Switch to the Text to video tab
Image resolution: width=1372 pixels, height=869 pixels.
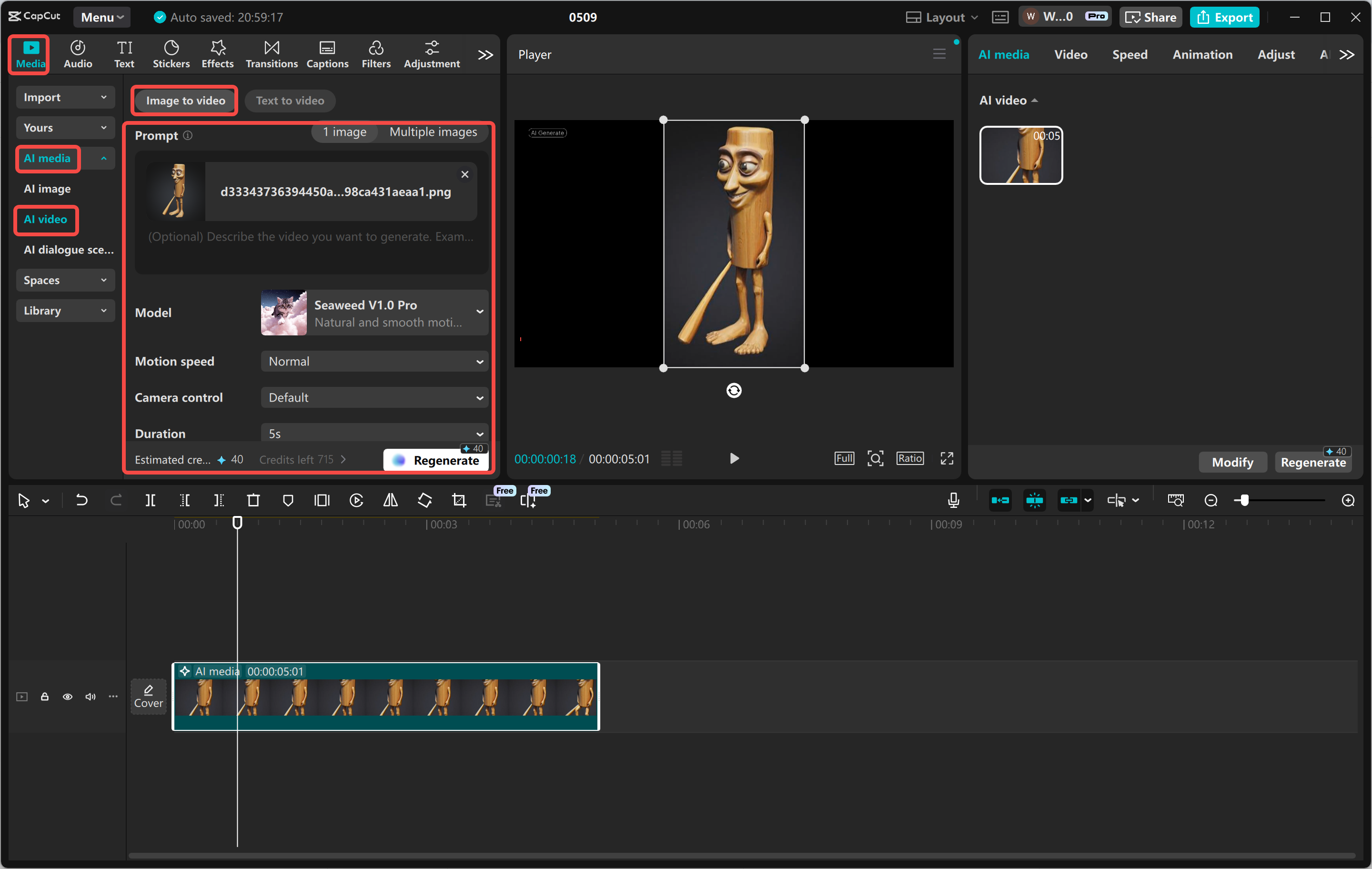[x=290, y=101]
